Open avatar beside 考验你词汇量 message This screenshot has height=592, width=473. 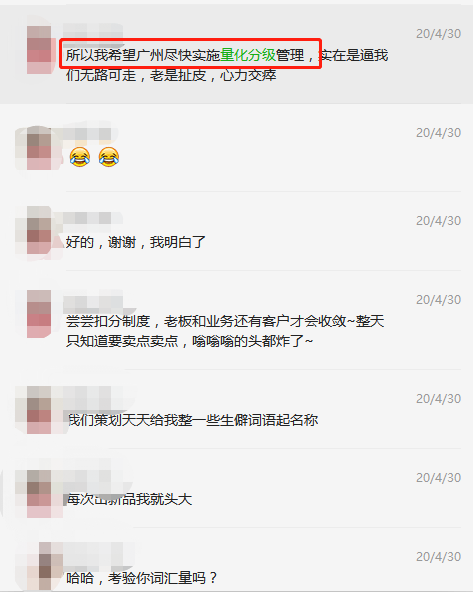(x=45, y=566)
